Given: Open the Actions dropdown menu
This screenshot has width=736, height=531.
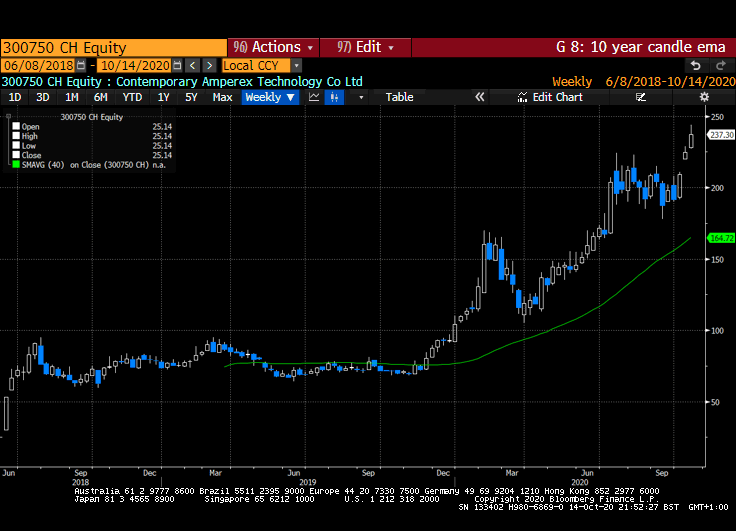Looking at the screenshot, I should point(273,47).
